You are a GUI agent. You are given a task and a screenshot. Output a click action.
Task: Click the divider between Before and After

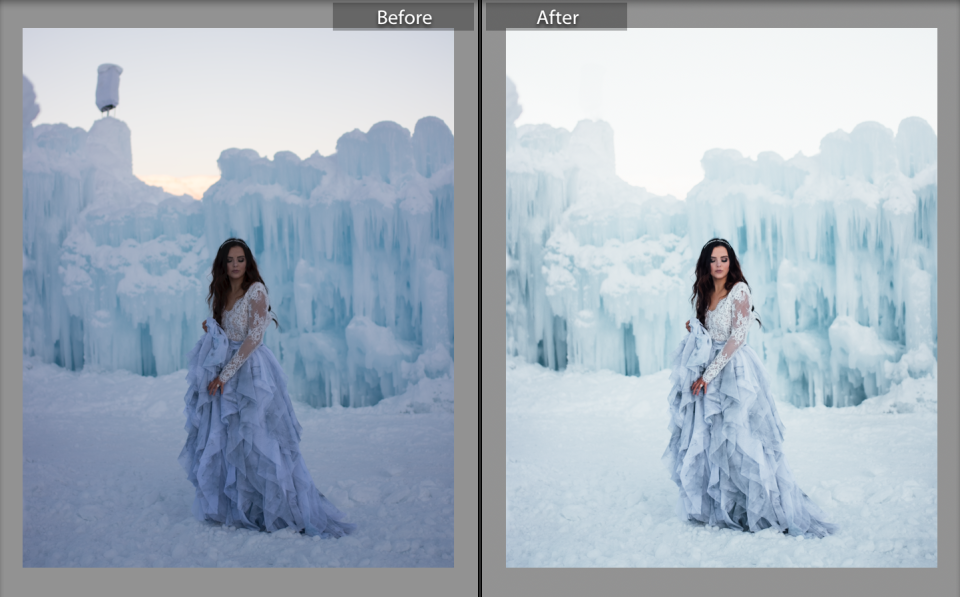[480, 298]
